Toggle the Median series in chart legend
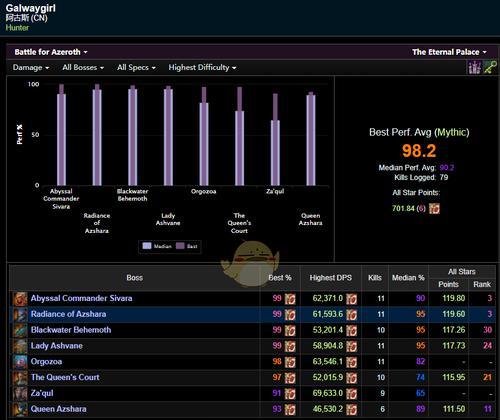Viewport: 500px width, 420px height. pyautogui.click(x=157, y=246)
